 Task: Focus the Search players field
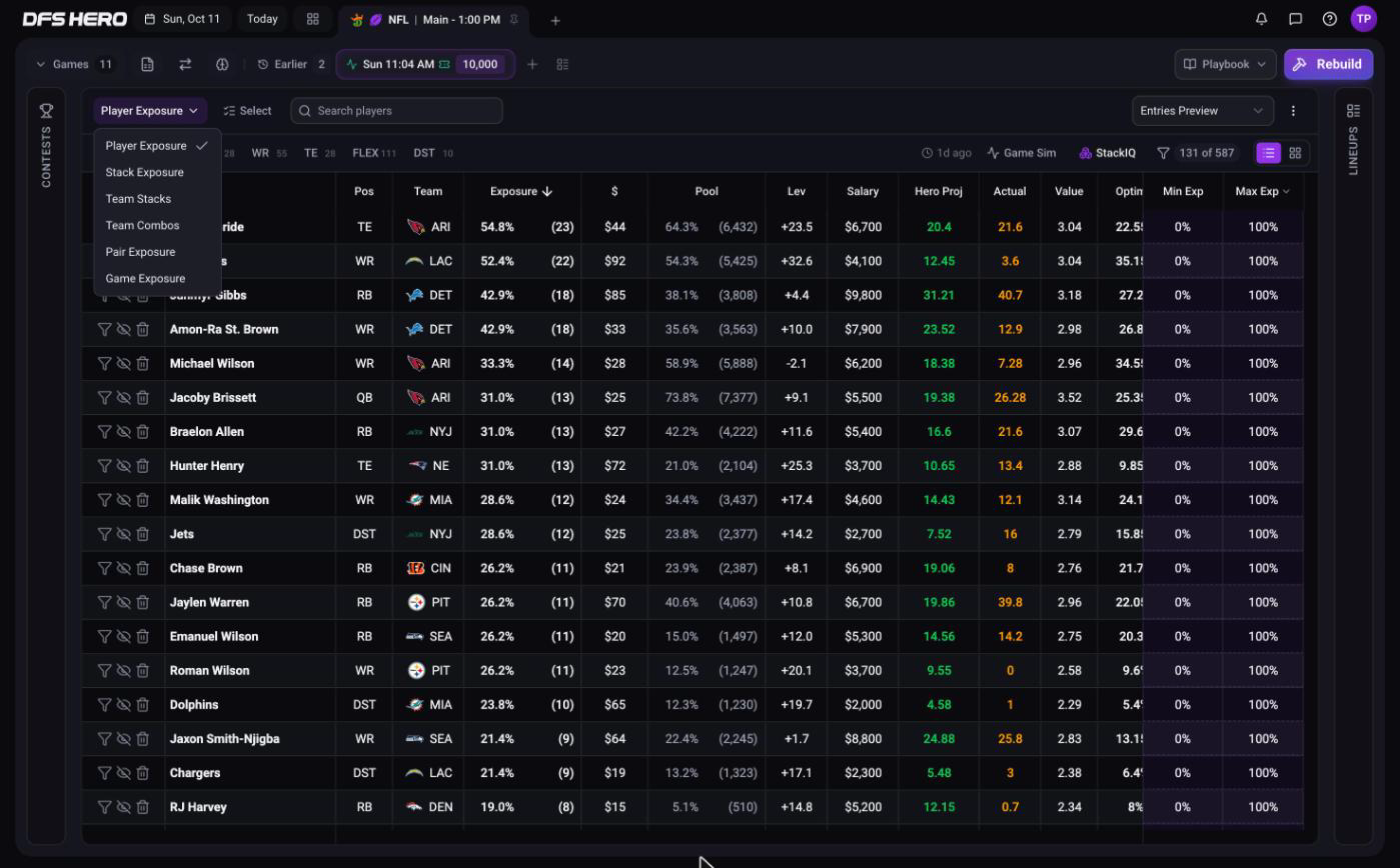(397, 111)
